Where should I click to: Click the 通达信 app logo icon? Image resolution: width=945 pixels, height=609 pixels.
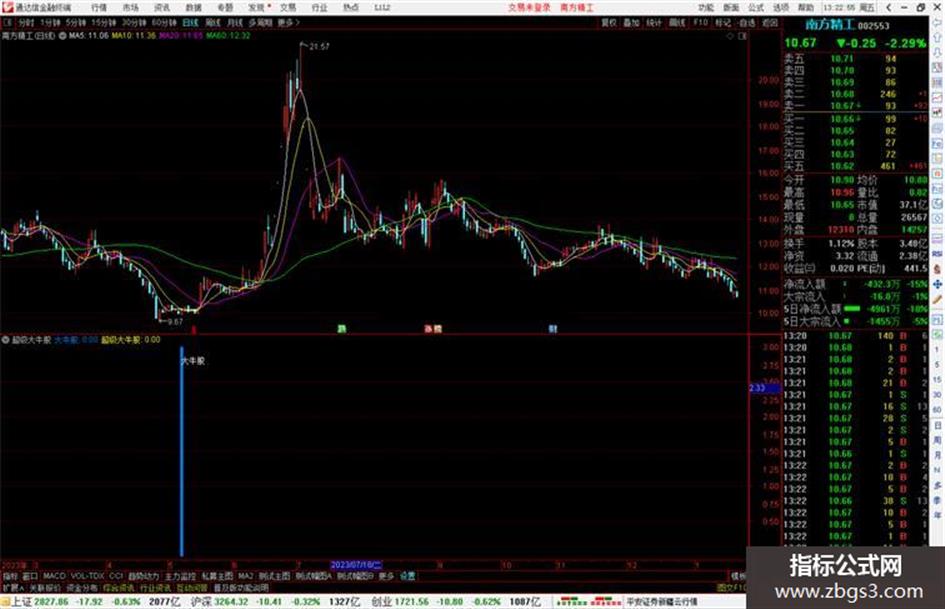point(8,7)
